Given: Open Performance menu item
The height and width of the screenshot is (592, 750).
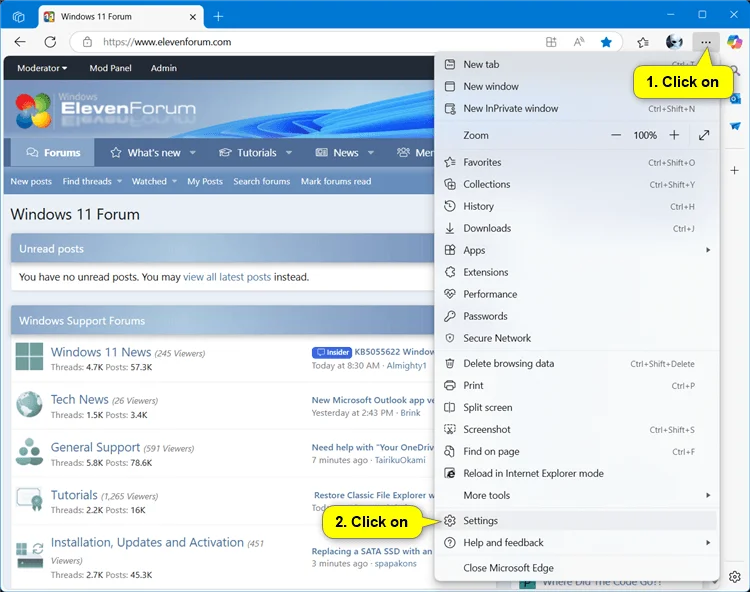Looking at the screenshot, I should tap(577, 294).
